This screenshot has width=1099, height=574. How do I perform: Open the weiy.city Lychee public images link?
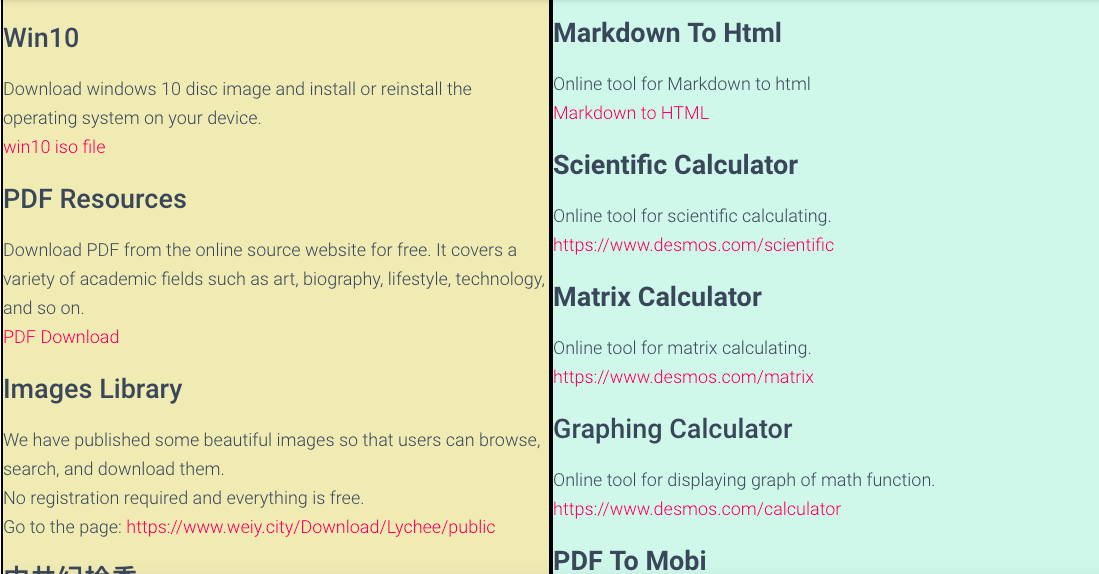(x=310, y=527)
